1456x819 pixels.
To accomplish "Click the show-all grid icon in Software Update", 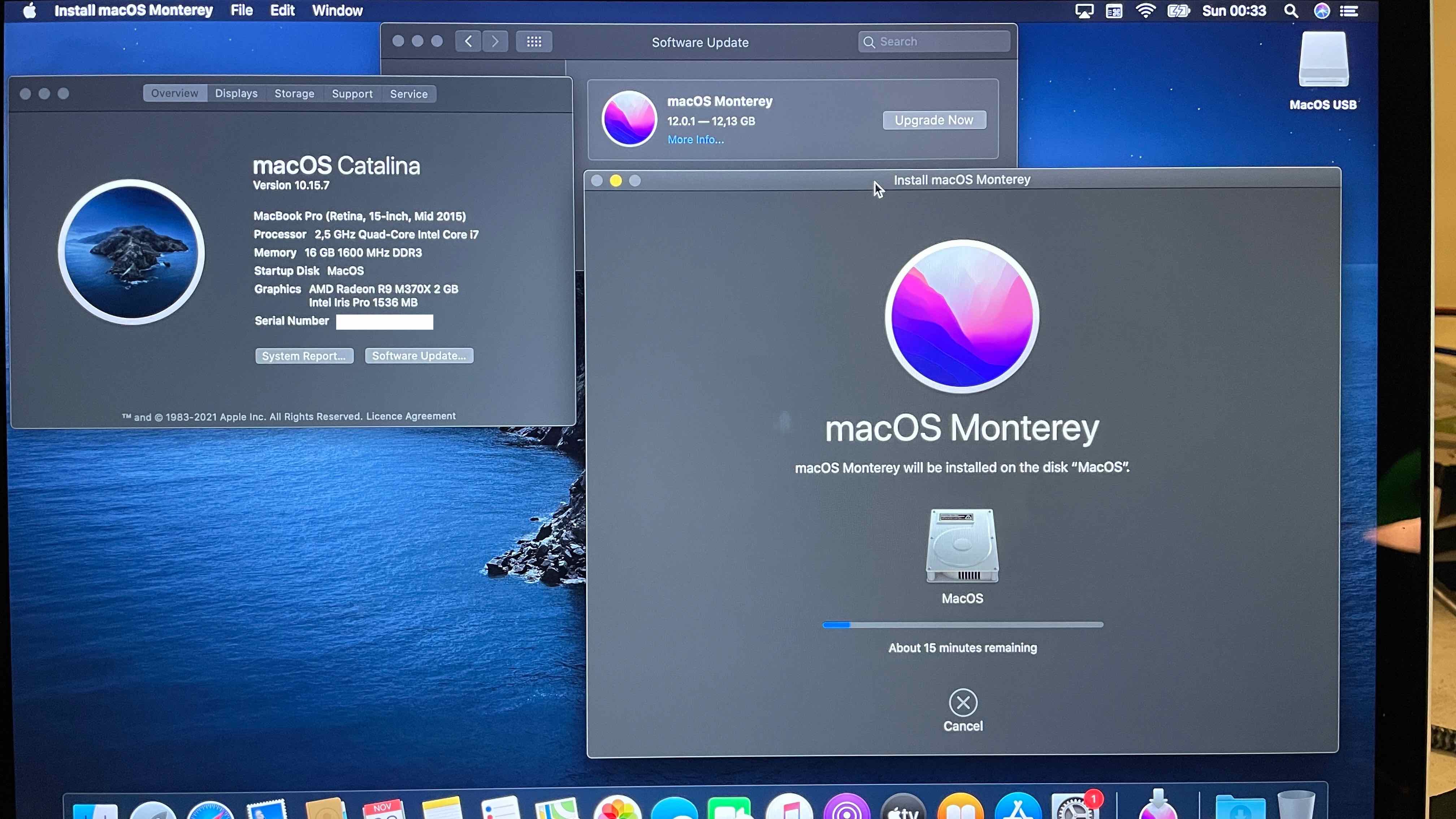I will pyautogui.click(x=534, y=41).
